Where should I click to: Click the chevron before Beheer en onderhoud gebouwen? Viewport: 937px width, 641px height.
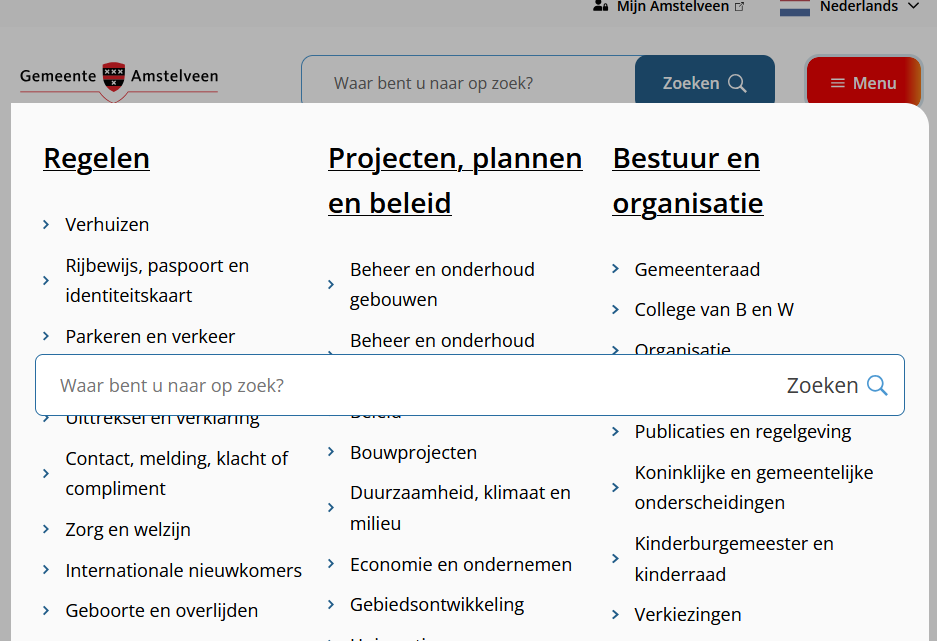click(331, 284)
